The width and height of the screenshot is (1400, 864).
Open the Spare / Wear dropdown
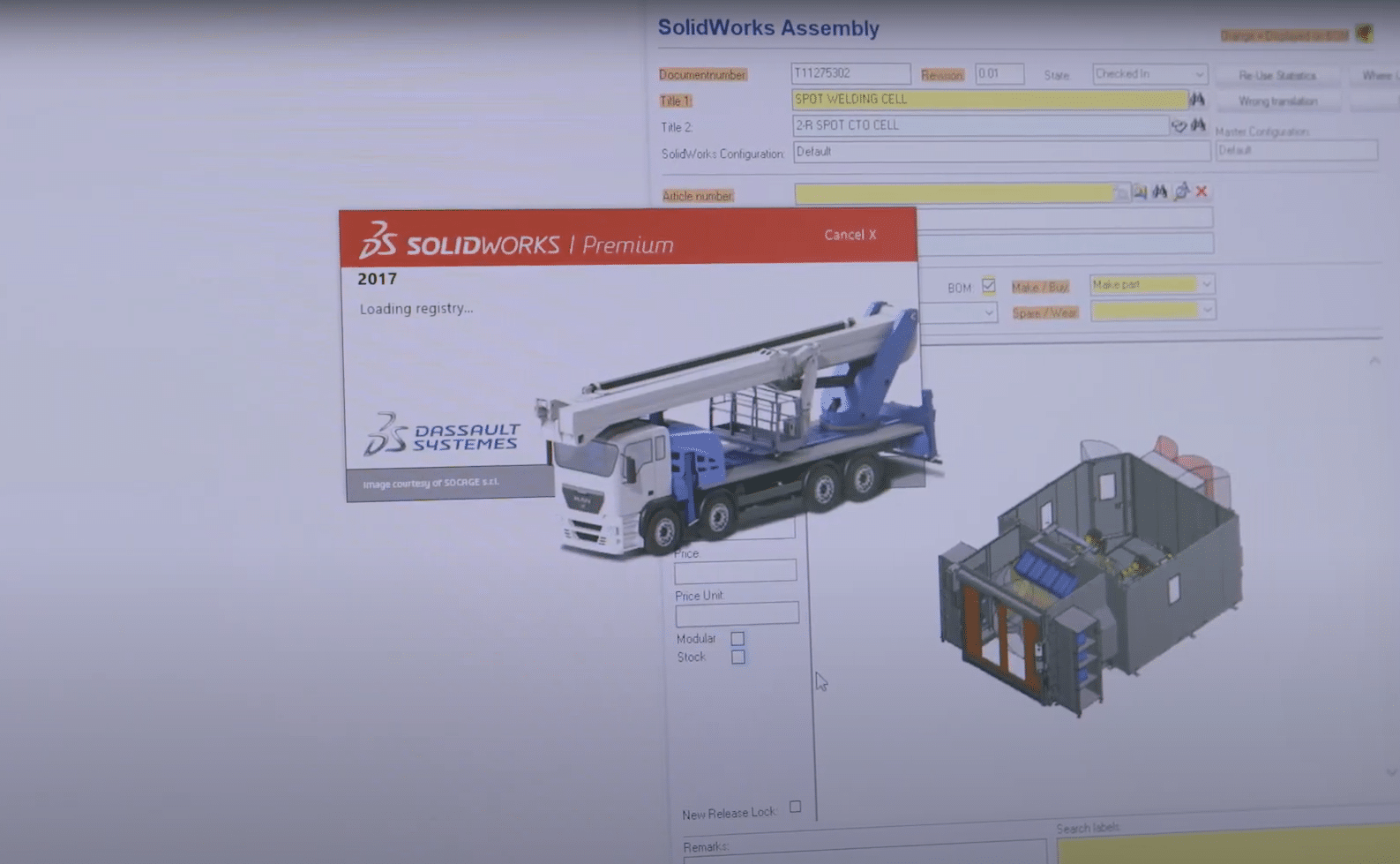click(x=1153, y=311)
